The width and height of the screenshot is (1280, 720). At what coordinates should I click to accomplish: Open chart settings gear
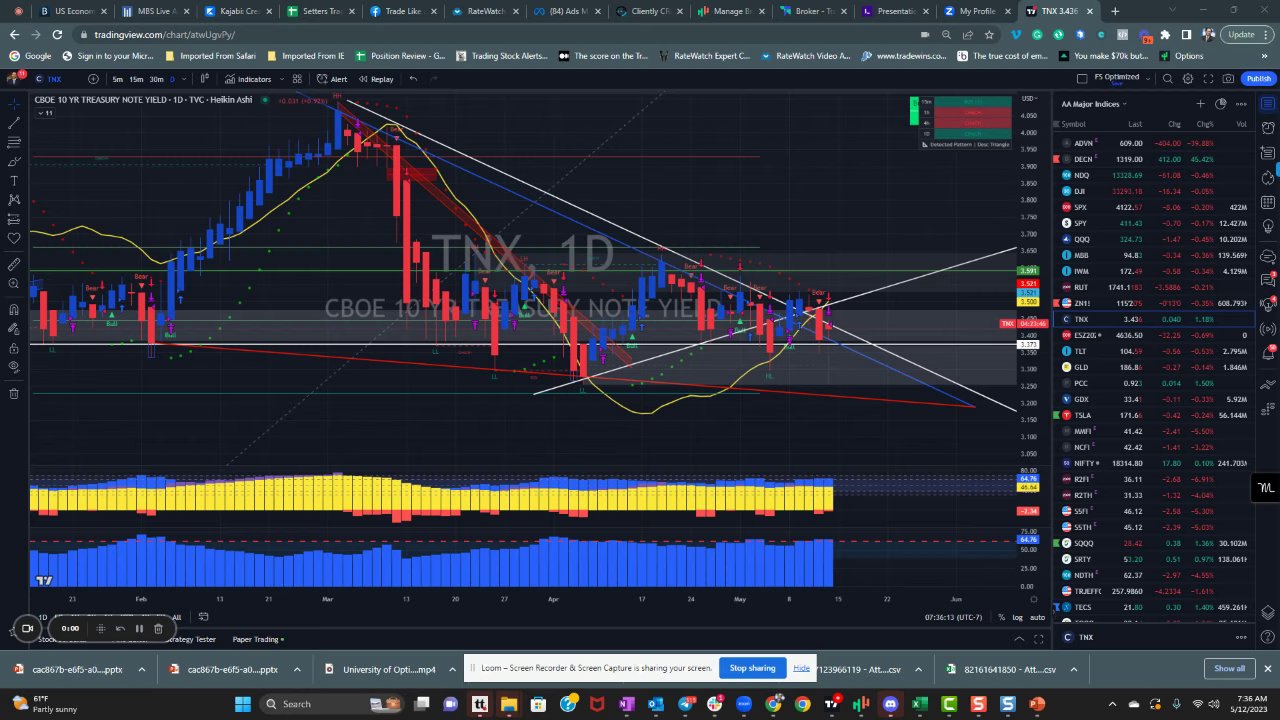point(1188,79)
